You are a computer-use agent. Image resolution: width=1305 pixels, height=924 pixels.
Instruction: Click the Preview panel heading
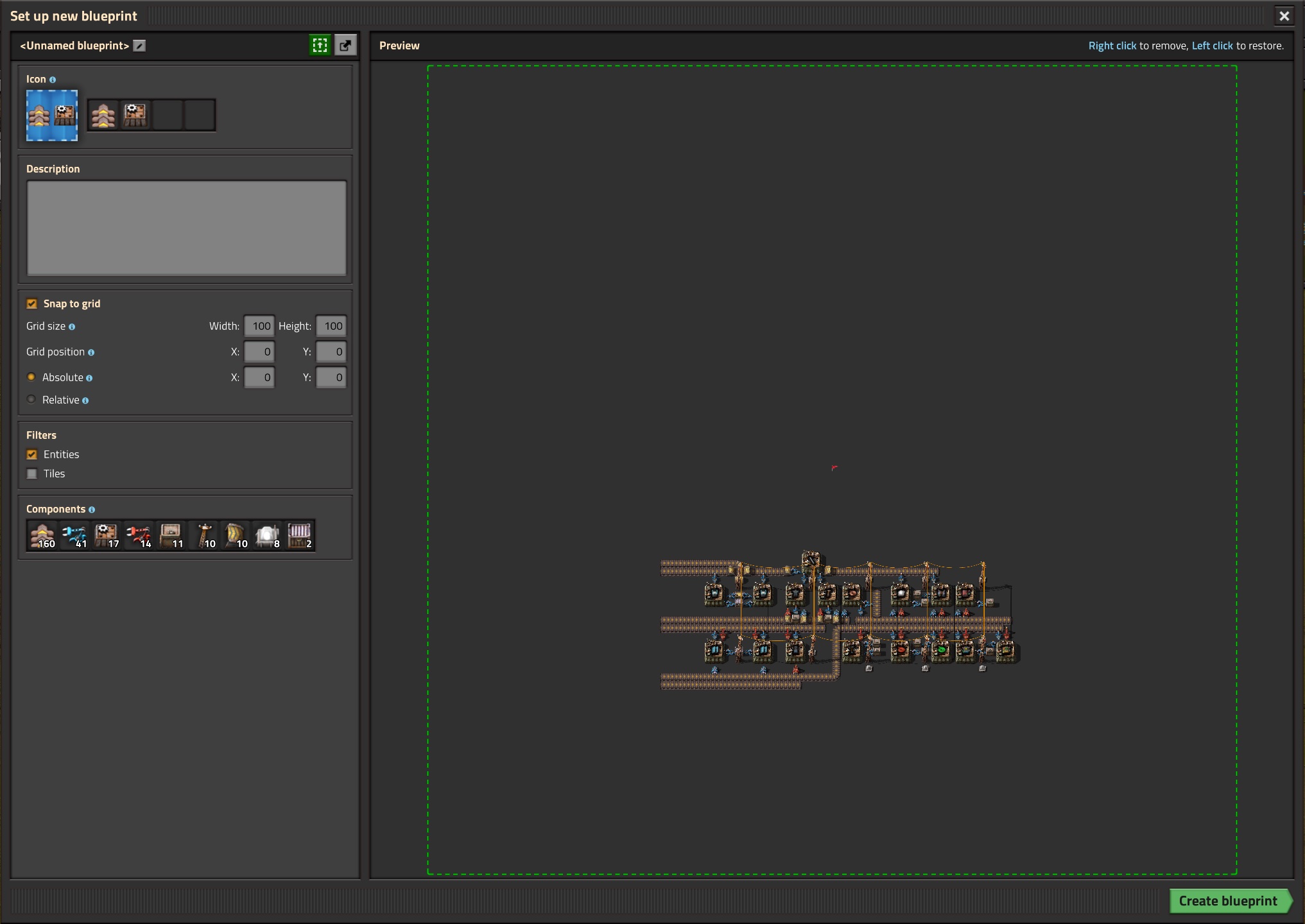tap(399, 46)
